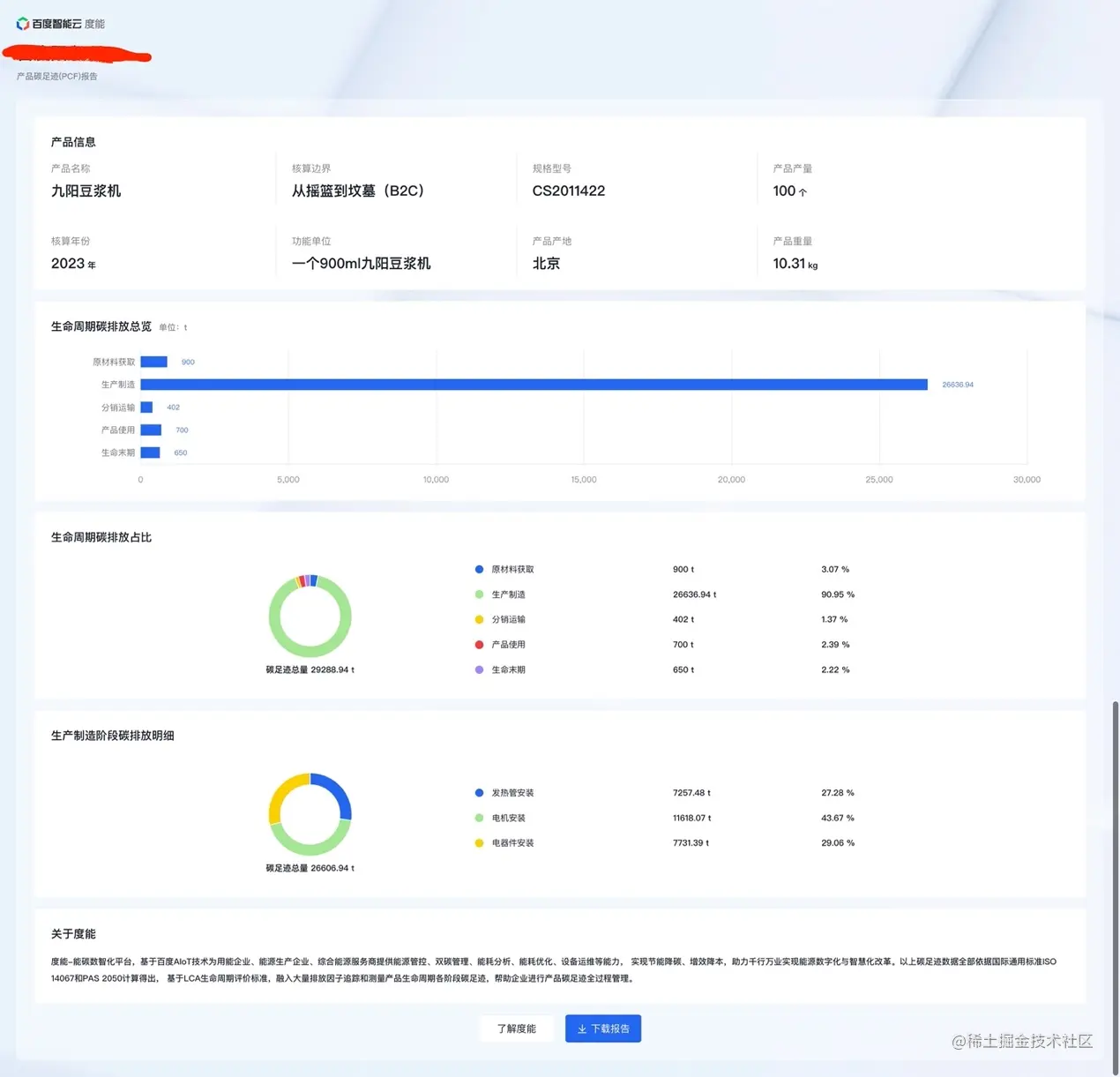Click the 15,000 axis tick label
Screen dimensions: 1120x1077
coord(584,480)
